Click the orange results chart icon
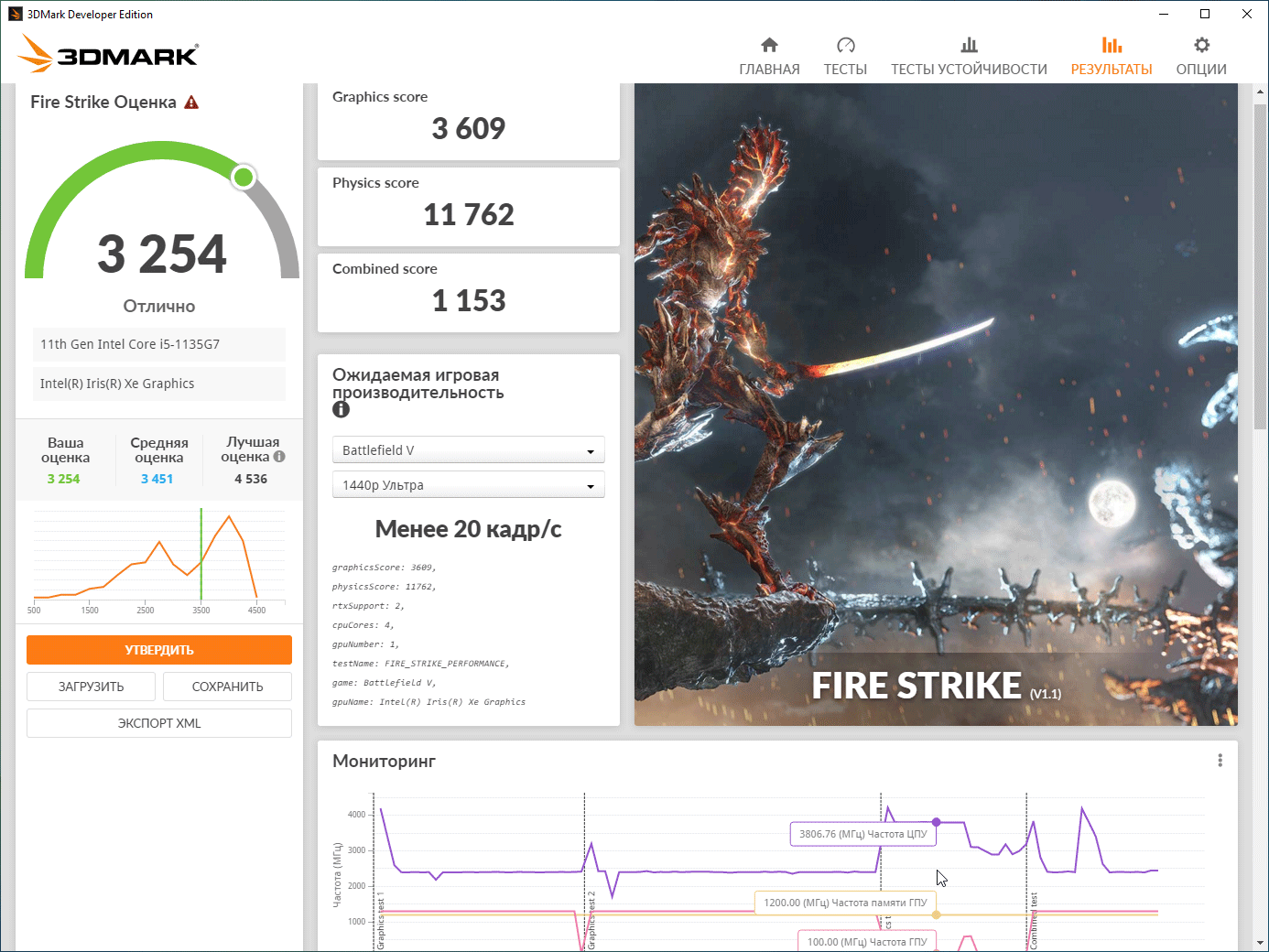Screen dimensions: 1269x952 click(x=1112, y=45)
